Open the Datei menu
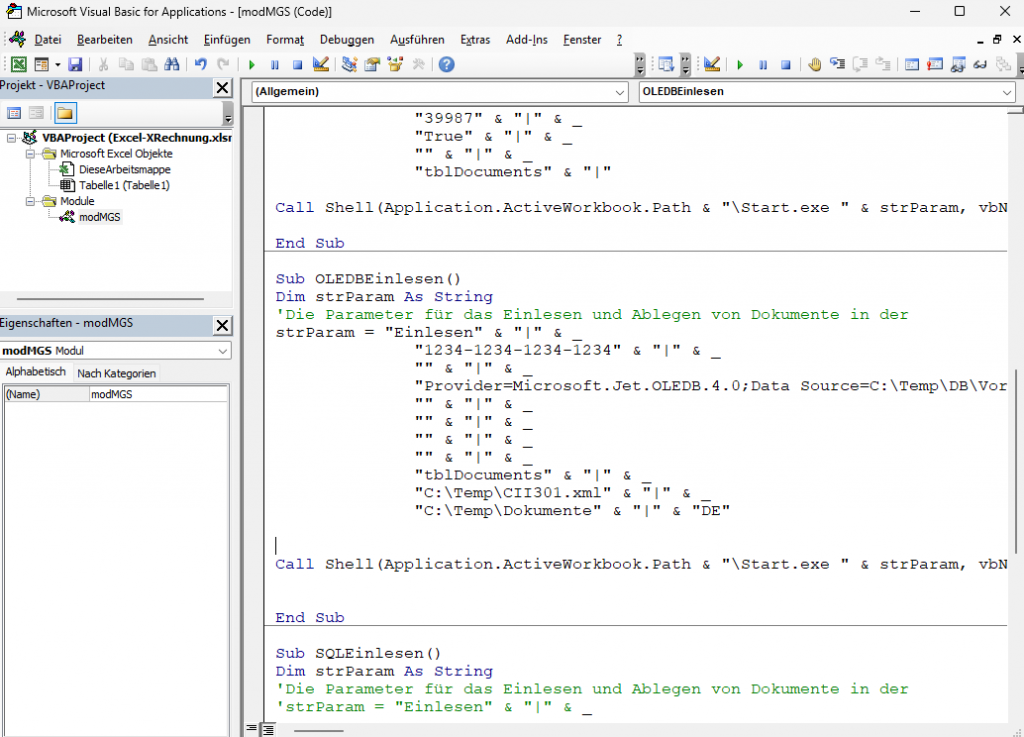The height and width of the screenshot is (737, 1024). tap(48, 40)
